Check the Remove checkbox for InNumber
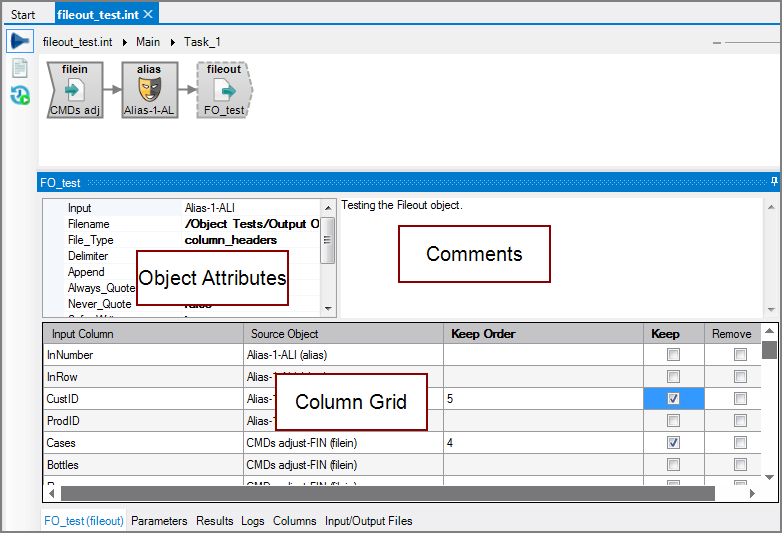This screenshot has width=782, height=533. click(740, 355)
